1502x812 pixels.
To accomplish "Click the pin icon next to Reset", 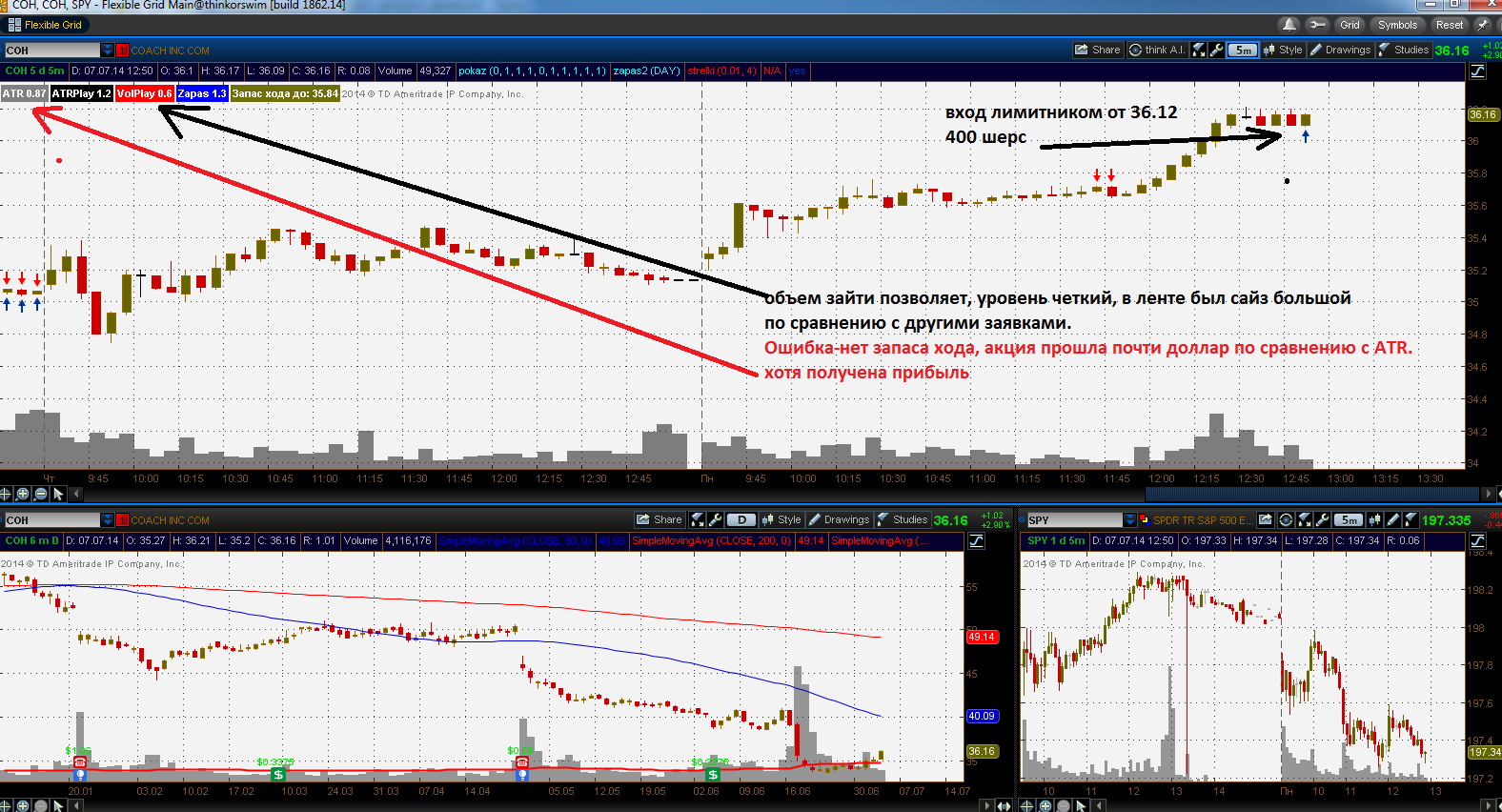I will tap(1483, 25).
